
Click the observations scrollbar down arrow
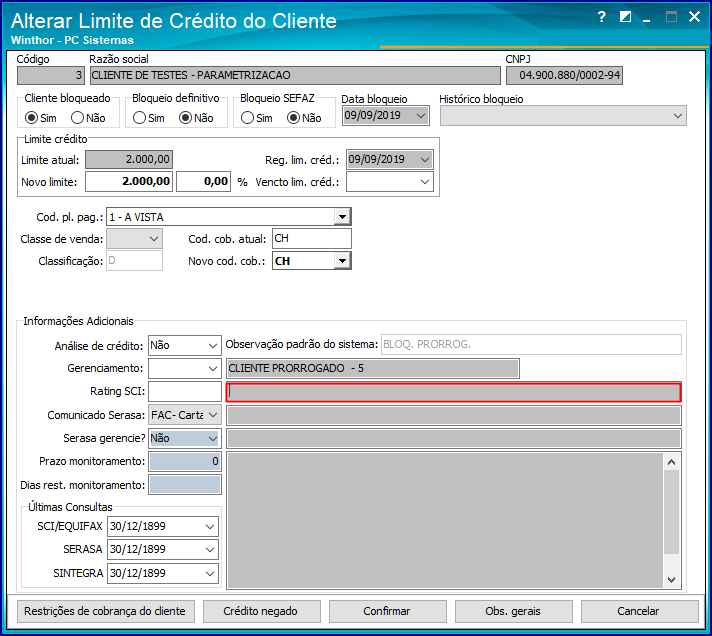pos(672,580)
